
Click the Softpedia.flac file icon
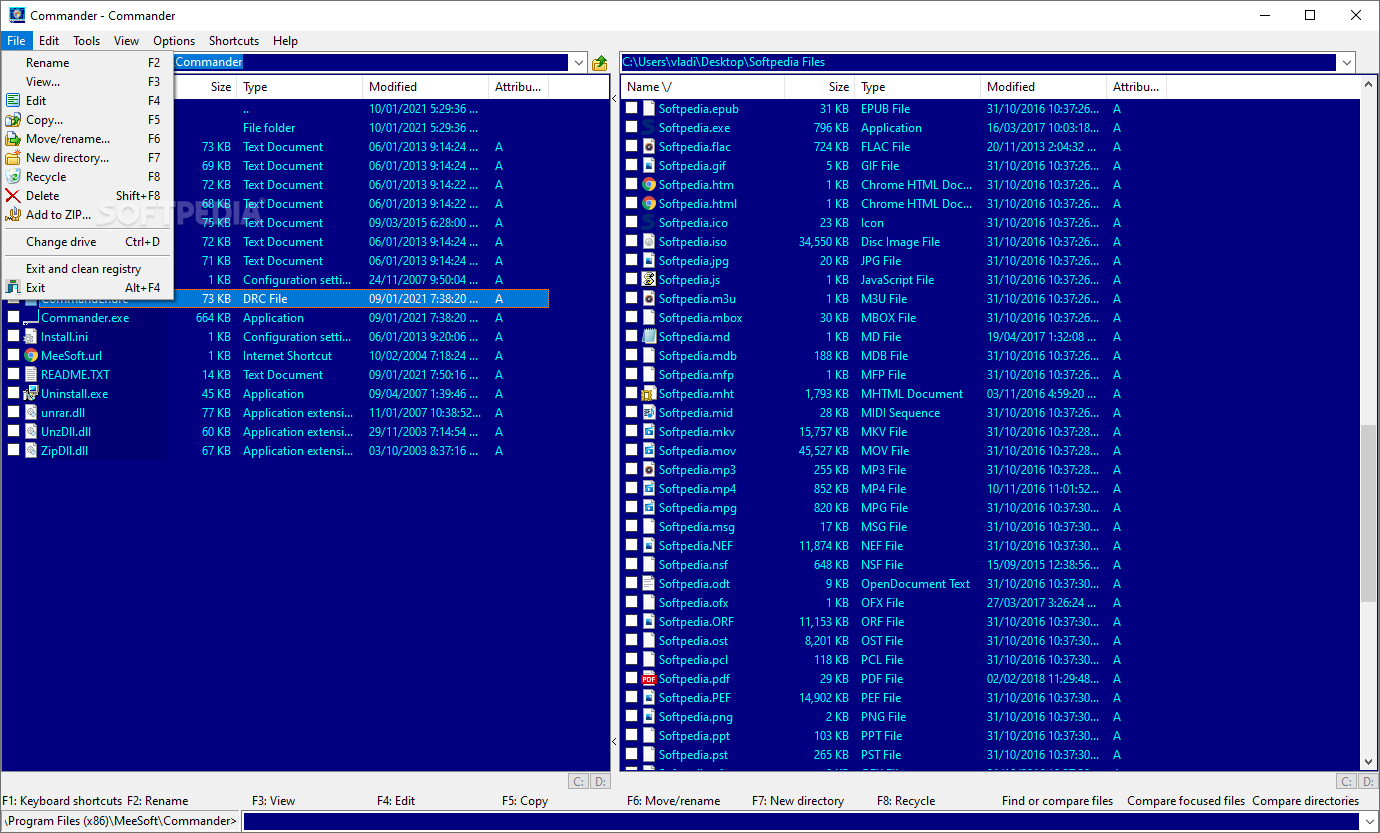click(648, 146)
